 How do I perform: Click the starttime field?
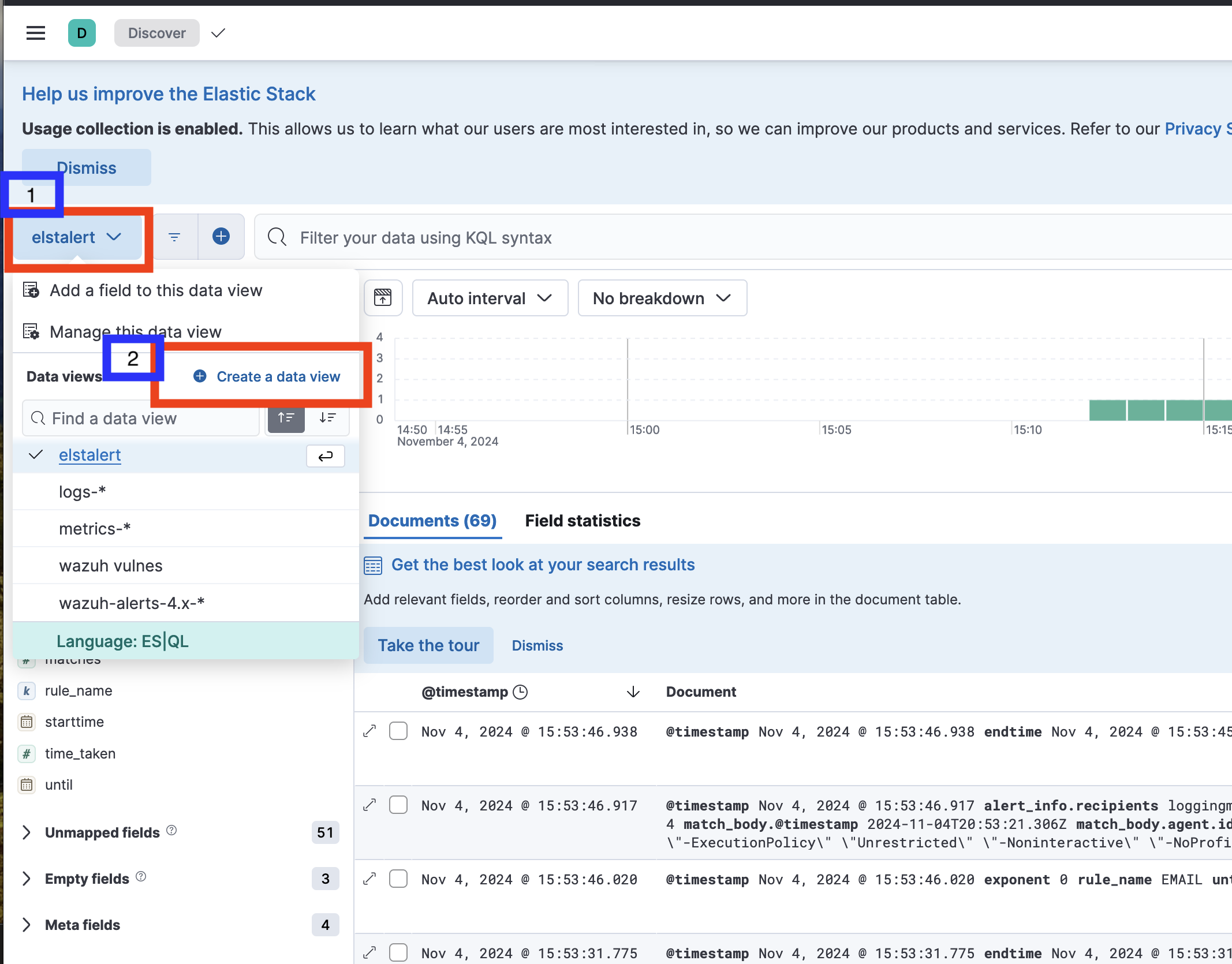tap(74, 722)
